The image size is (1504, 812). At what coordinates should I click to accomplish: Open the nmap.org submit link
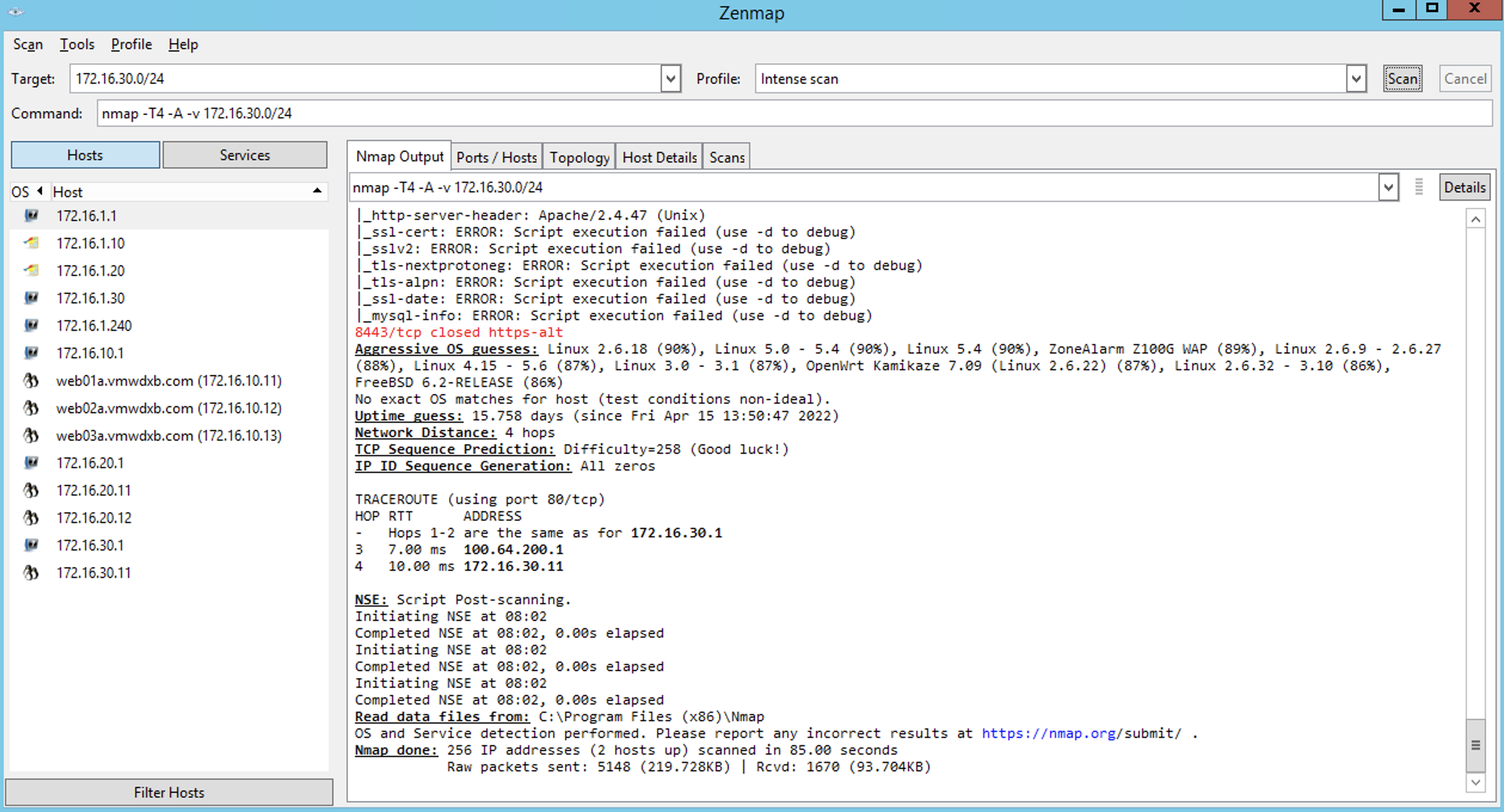1048,733
